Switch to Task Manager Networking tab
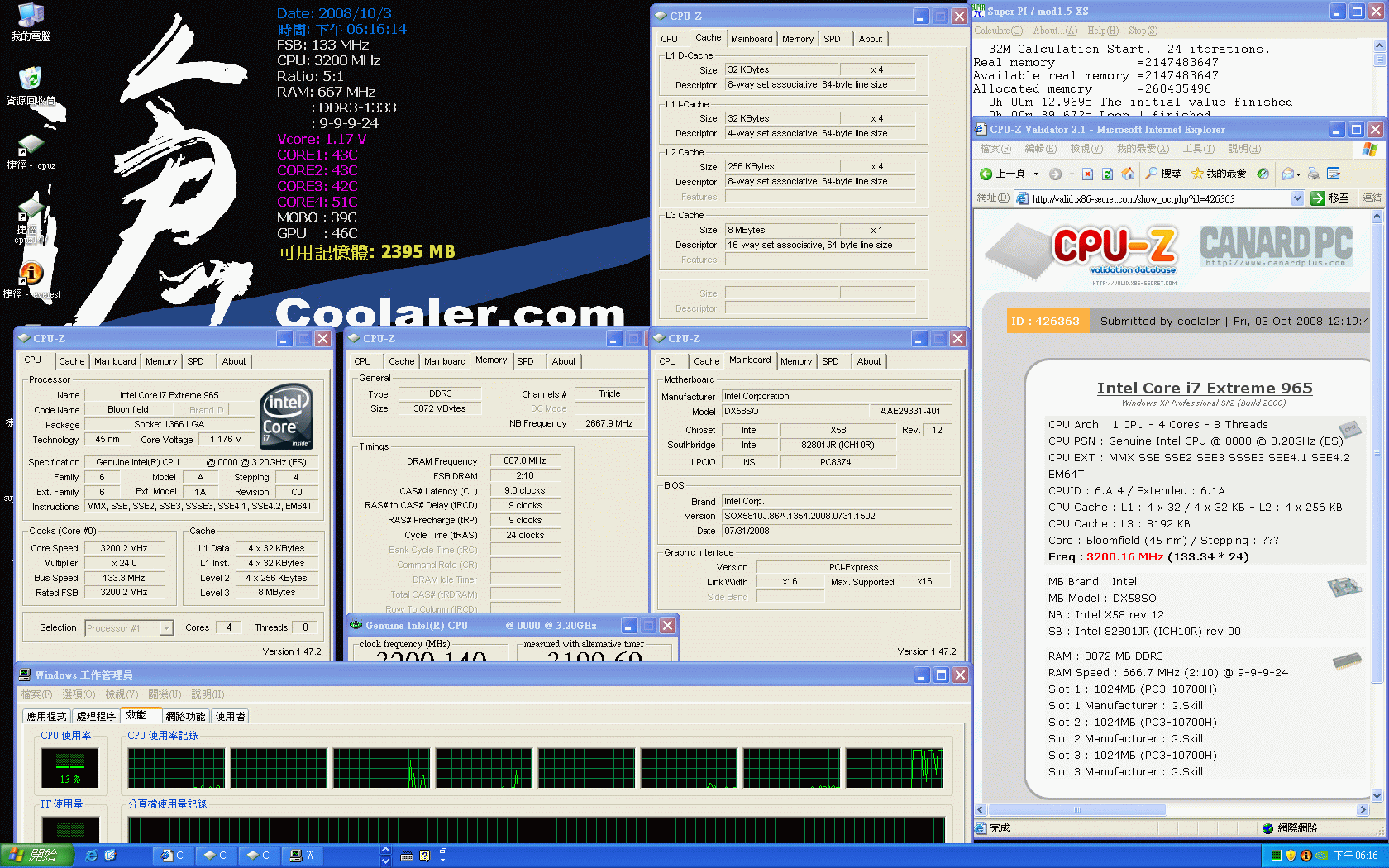This screenshot has height=868, width=1389. coord(185,717)
